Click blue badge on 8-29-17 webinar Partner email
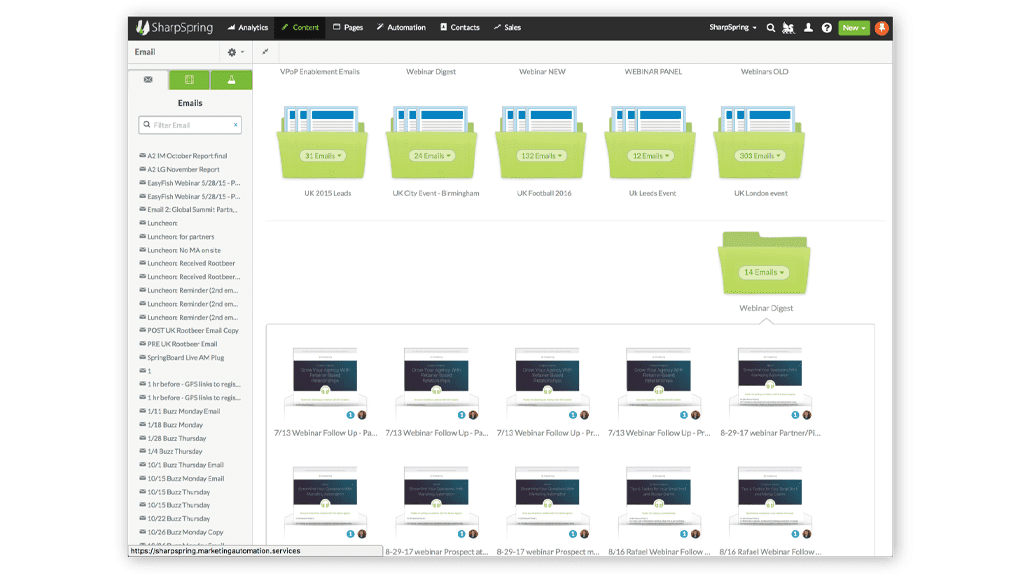The width and height of the screenshot is (1024, 576). point(795,415)
